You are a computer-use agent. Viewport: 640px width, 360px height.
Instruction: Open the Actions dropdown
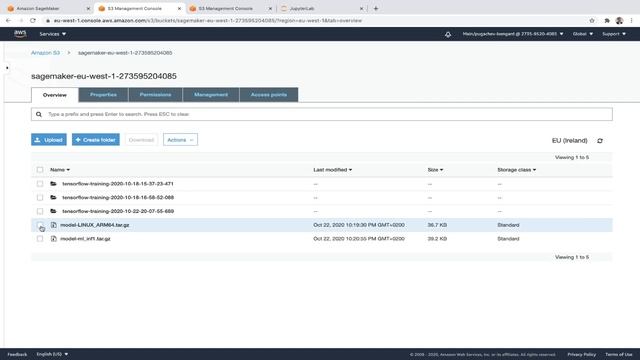[x=180, y=140]
